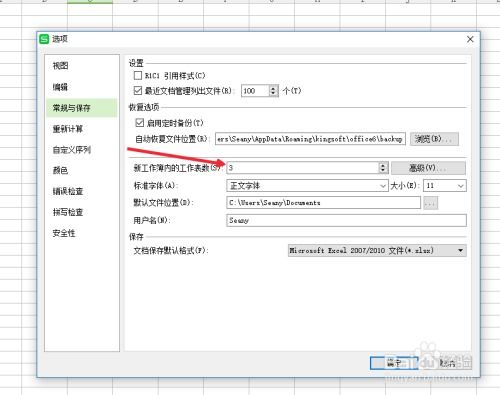This screenshot has width=500, height=395.
Task: Close the 选项 dialog
Action: click(470, 39)
